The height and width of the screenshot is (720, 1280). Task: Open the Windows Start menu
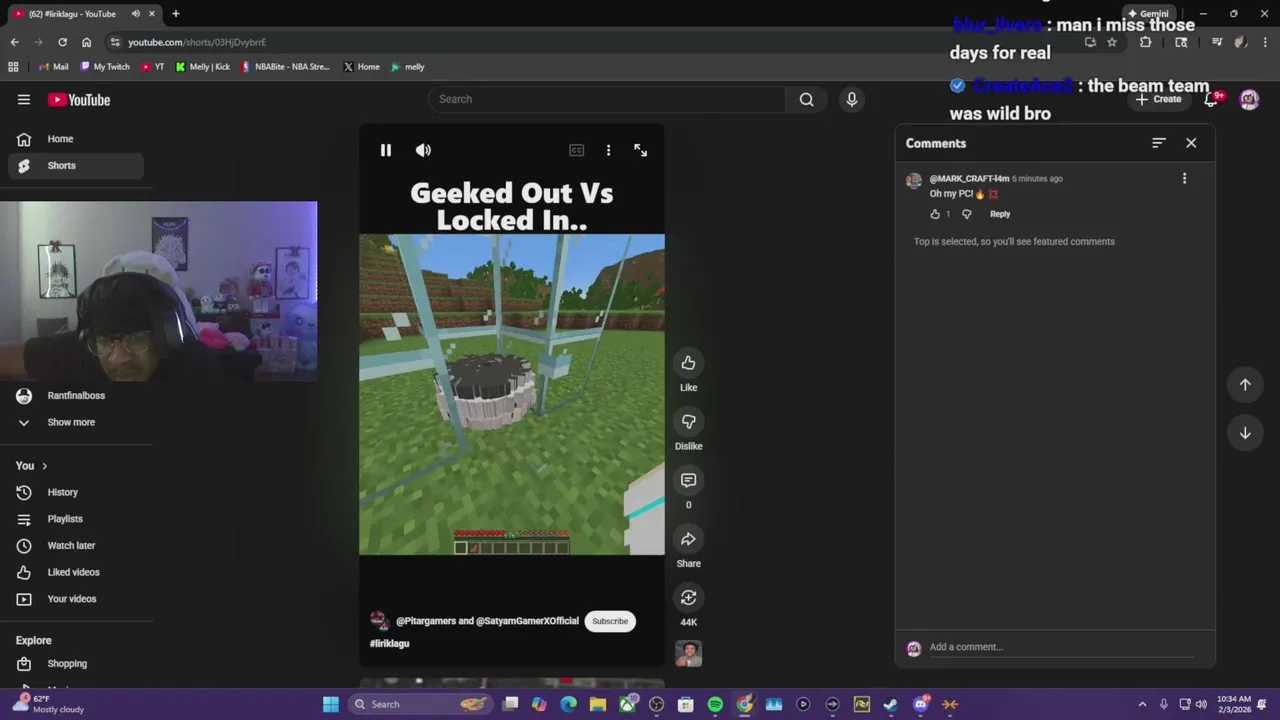pyautogui.click(x=331, y=704)
